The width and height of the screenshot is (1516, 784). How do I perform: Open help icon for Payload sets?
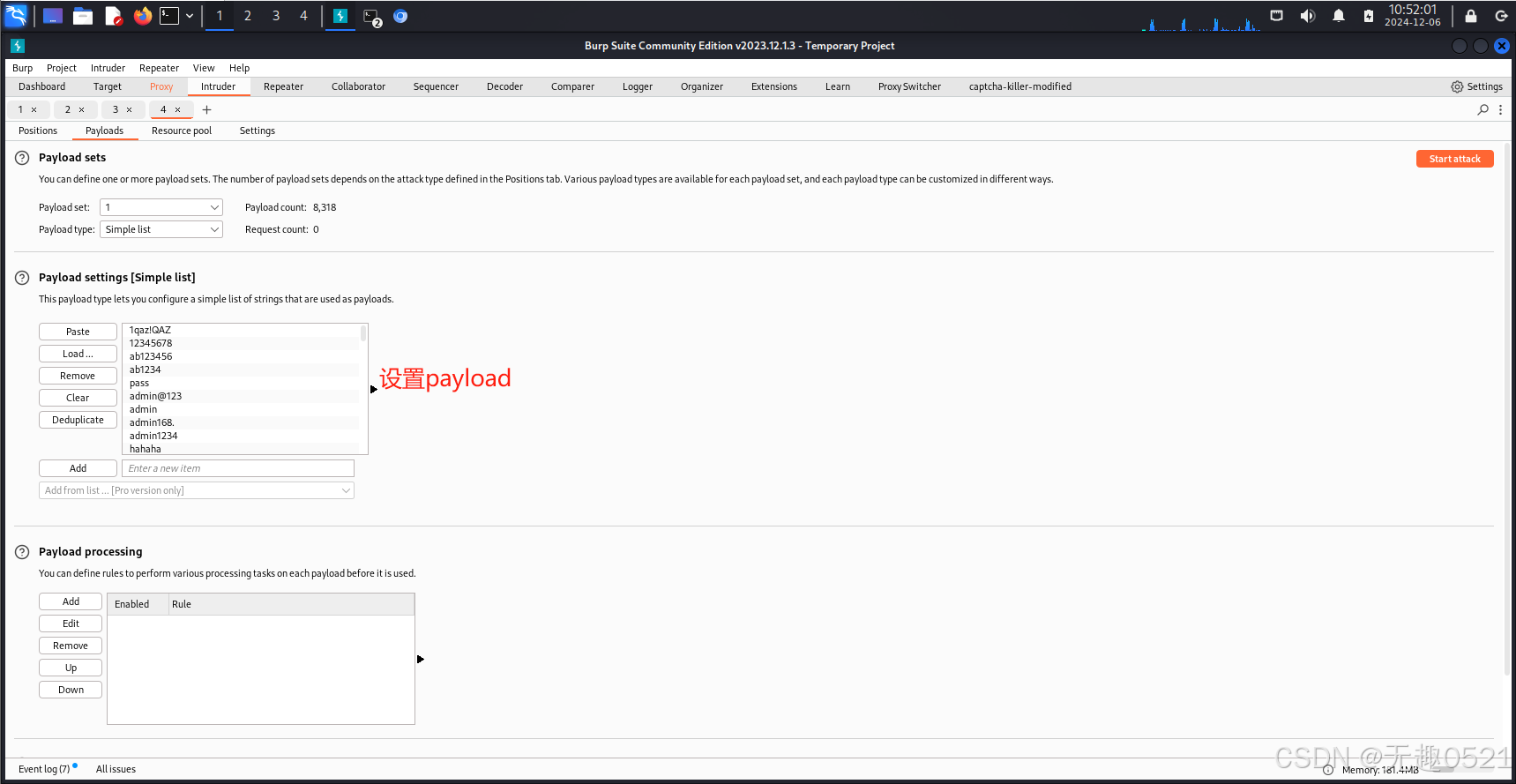click(x=22, y=158)
